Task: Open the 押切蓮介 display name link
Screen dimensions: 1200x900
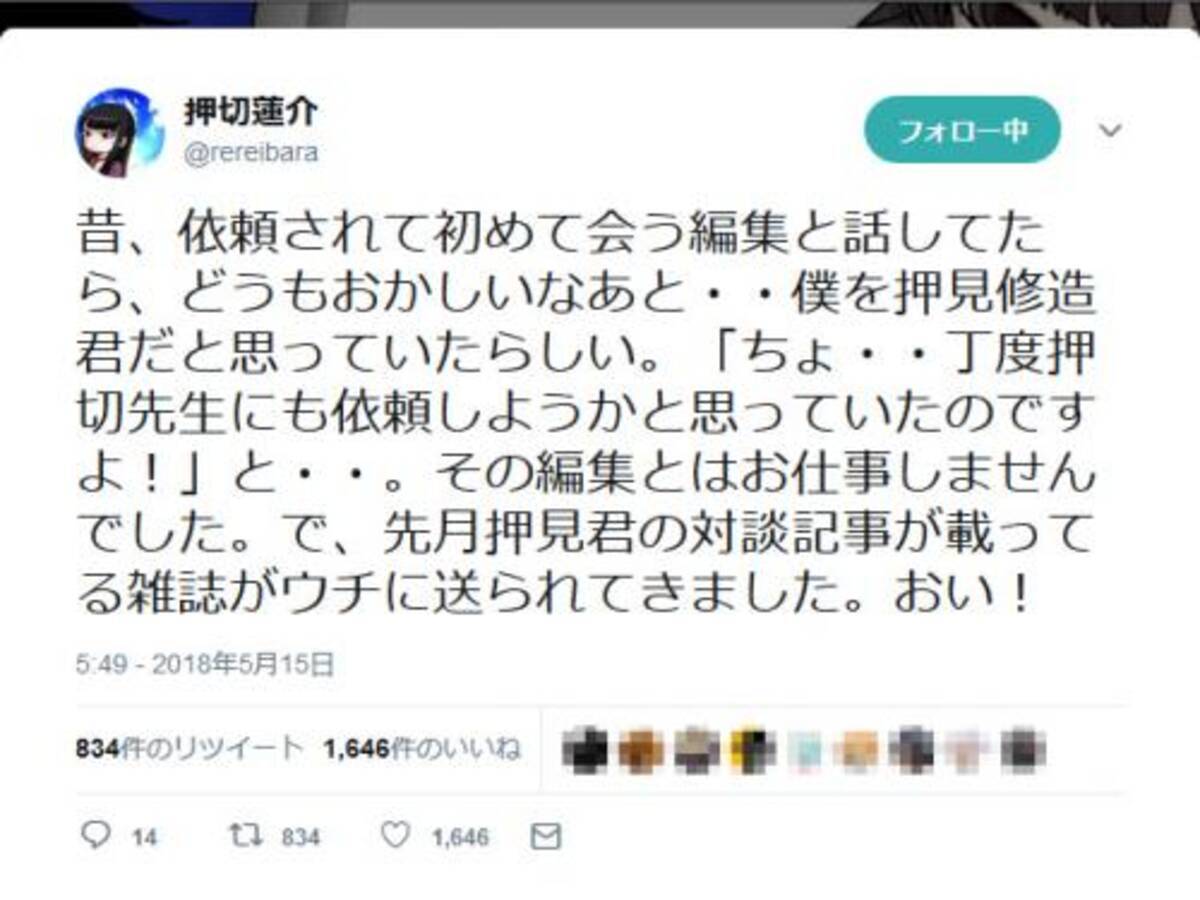Action: pos(251,112)
